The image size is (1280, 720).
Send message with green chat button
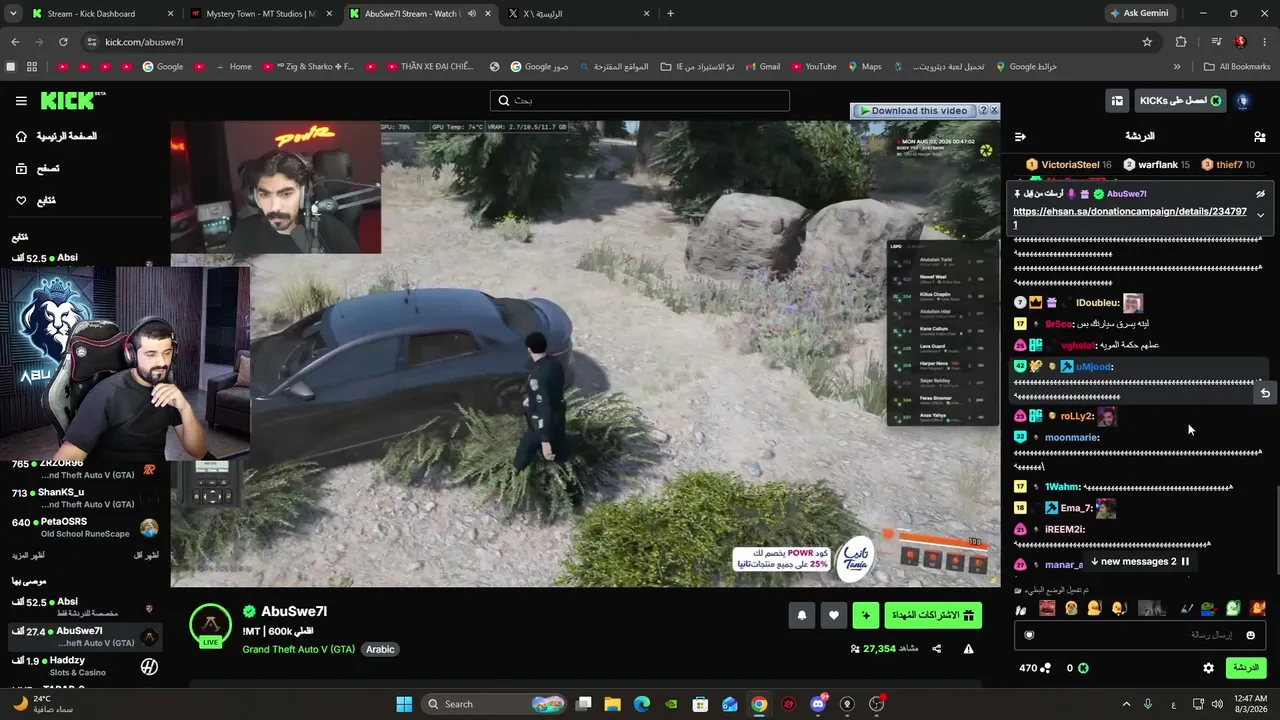pyautogui.click(x=1246, y=668)
